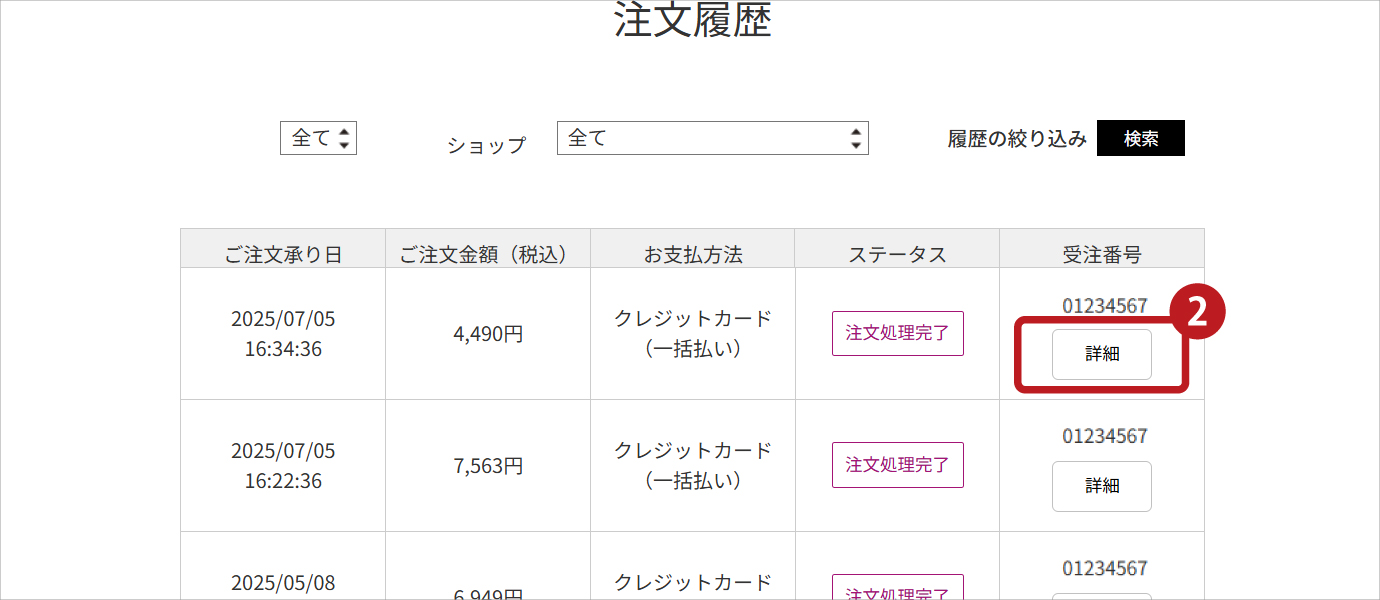Click the 4,490円 order amount cell
Viewport: 1380px width, 600px height.
coord(488,334)
